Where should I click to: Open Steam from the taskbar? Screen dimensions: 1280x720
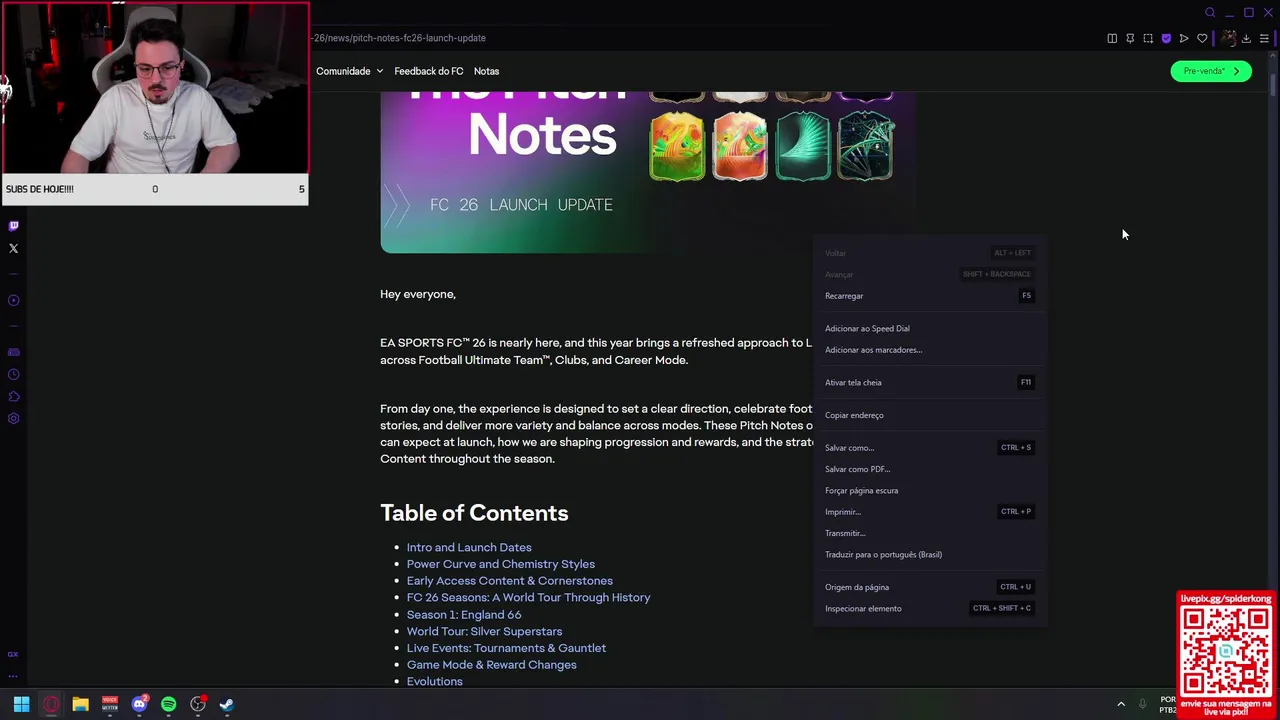(x=227, y=704)
